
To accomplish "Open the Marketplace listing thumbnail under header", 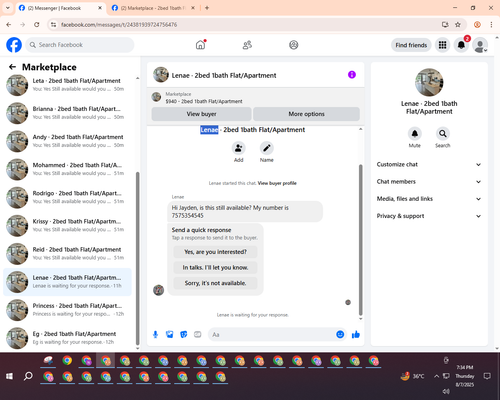I will pyautogui.click(x=156, y=97).
